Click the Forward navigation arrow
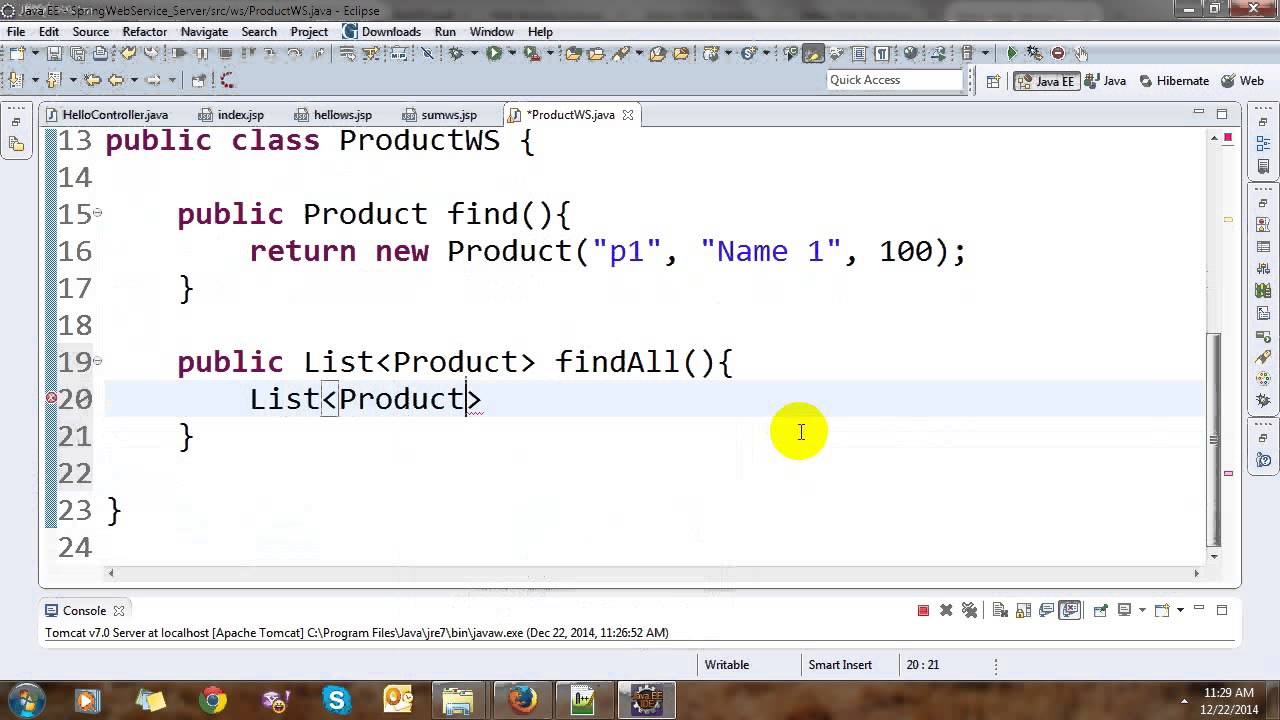The image size is (1280, 720). 153,80
